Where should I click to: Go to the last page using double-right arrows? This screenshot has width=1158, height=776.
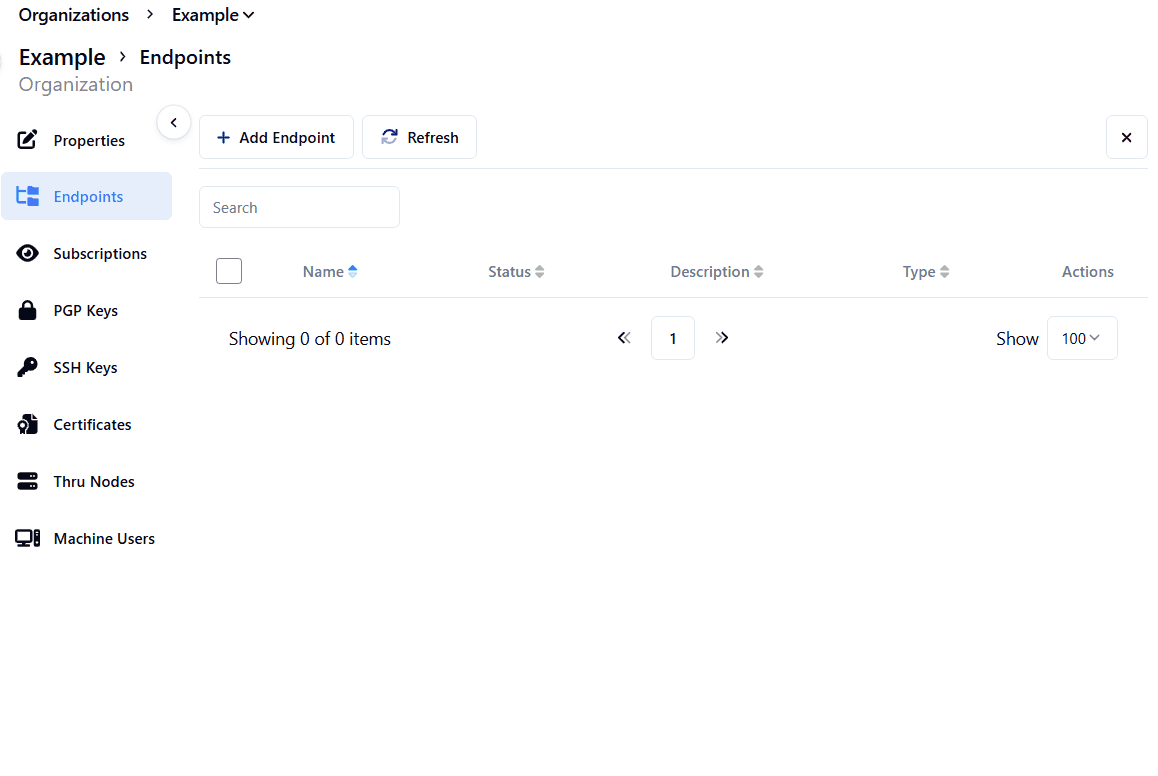pyautogui.click(x=722, y=338)
